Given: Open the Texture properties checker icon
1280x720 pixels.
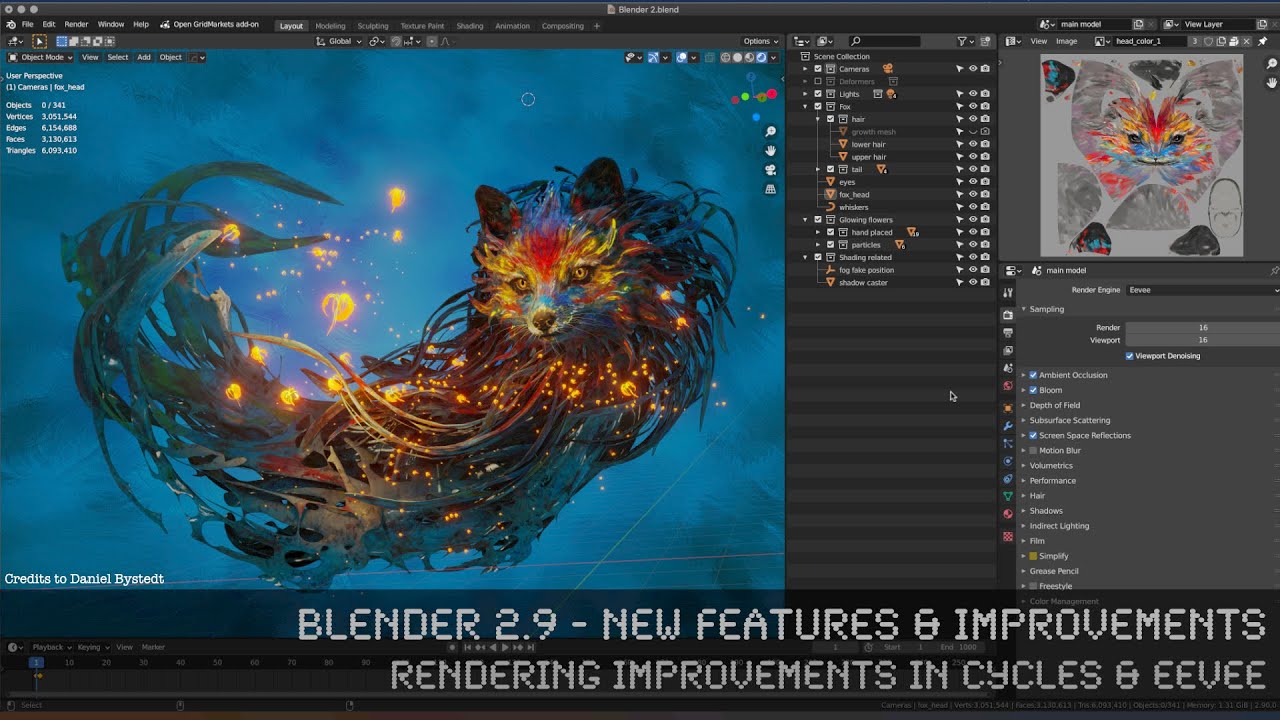Looking at the screenshot, I should 1008,537.
